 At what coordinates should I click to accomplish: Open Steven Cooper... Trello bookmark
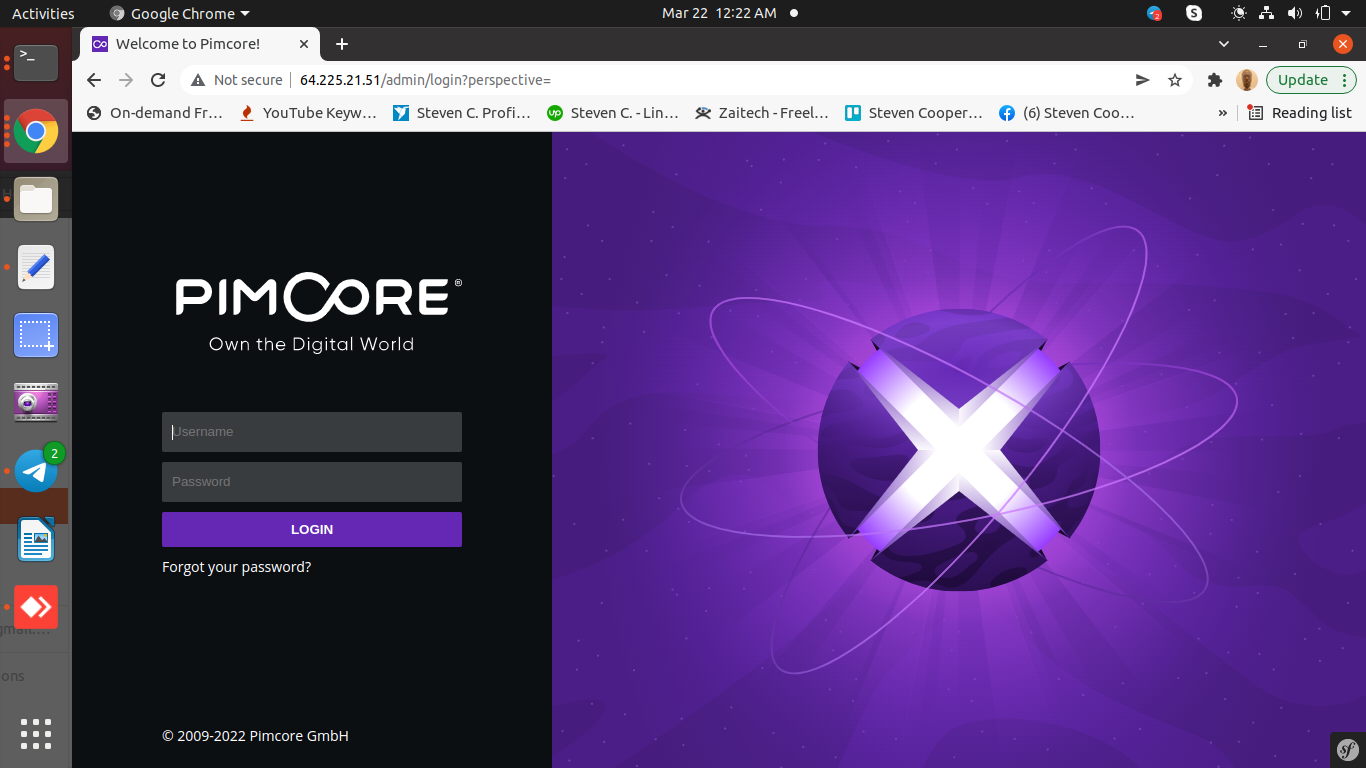[915, 113]
